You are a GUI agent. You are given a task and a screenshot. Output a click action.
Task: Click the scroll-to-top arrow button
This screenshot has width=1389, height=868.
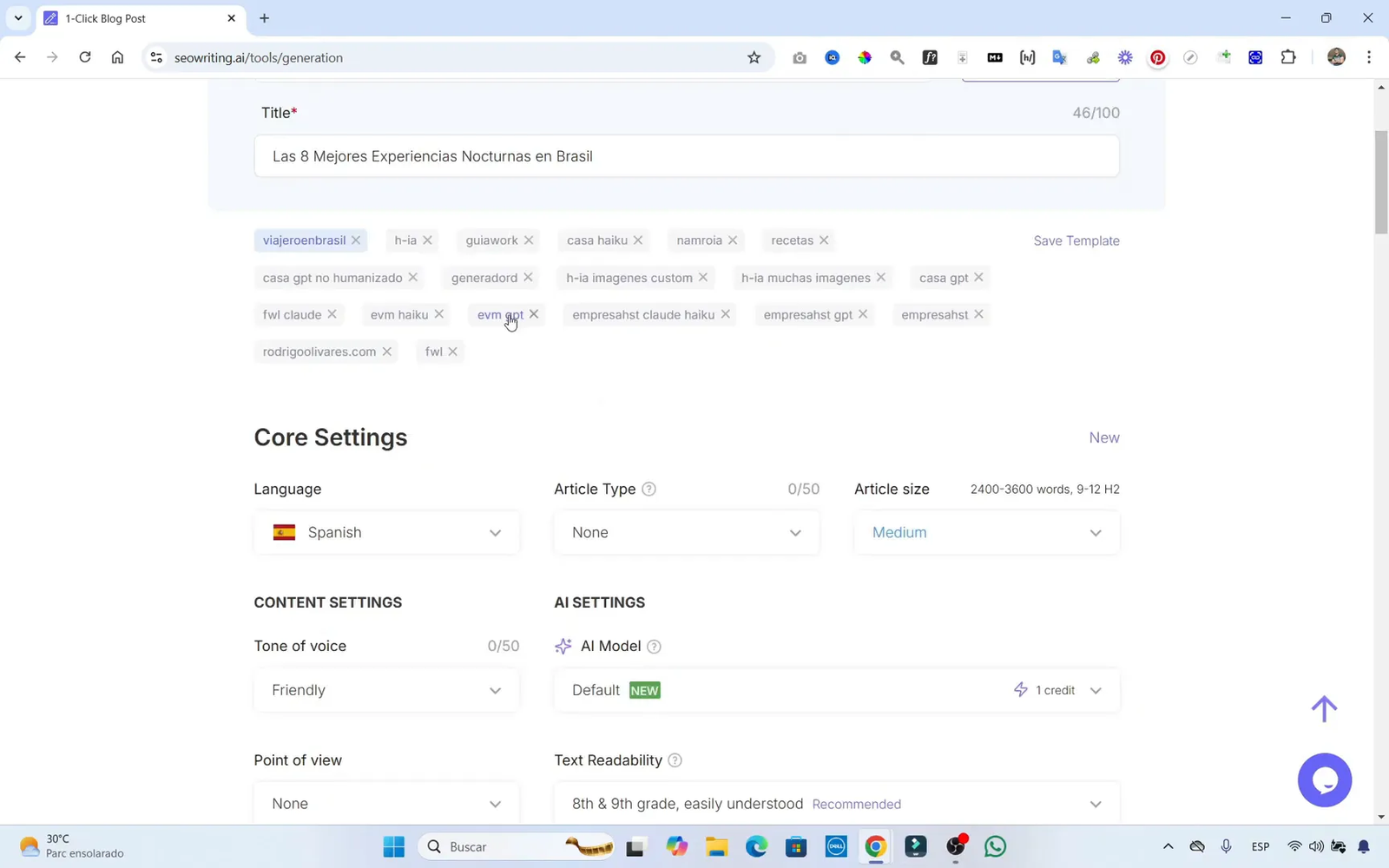click(x=1324, y=708)
